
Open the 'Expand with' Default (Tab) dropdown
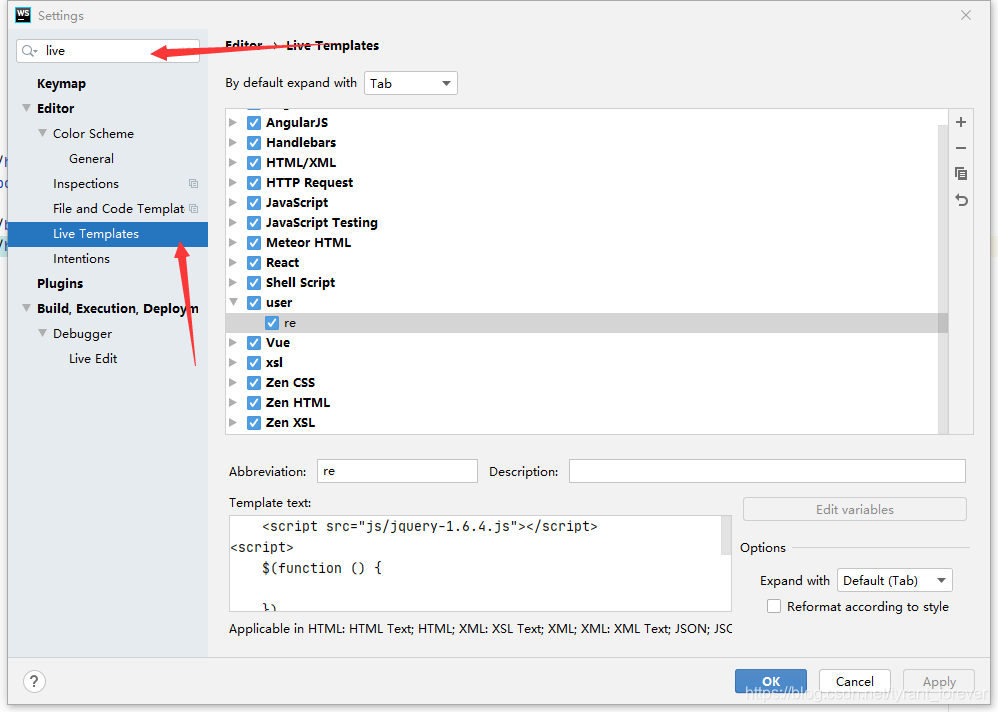pos(894,580)
